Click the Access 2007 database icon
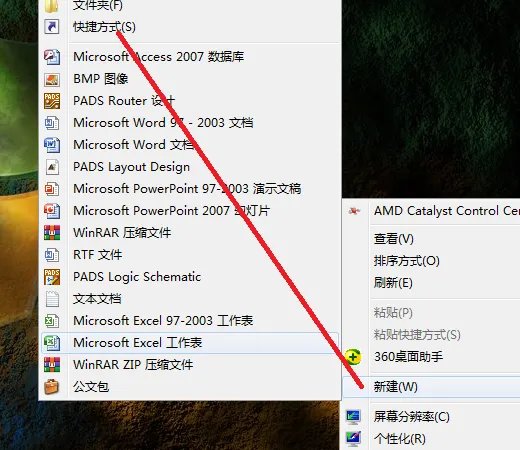The image size is (520, 450). click(52, 57)
